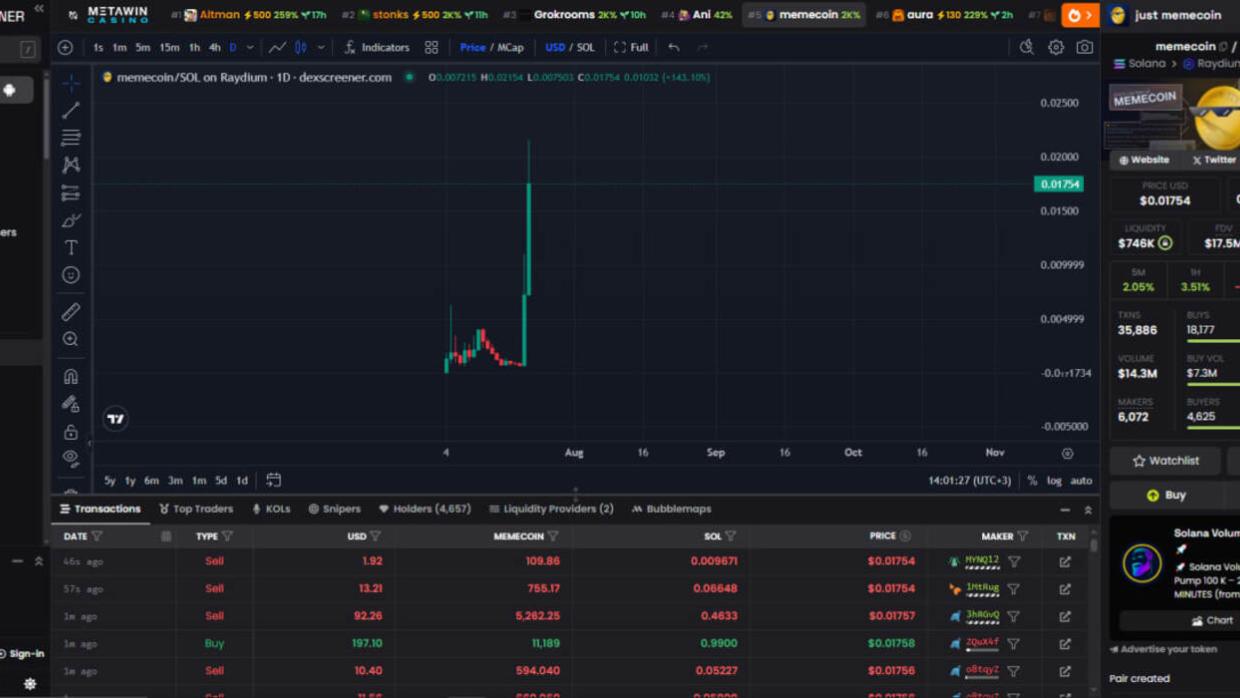Toggle auto scale on chart
Image resolution: width=1240 pixels, height=698 pixels.
tap(1081, 481)
